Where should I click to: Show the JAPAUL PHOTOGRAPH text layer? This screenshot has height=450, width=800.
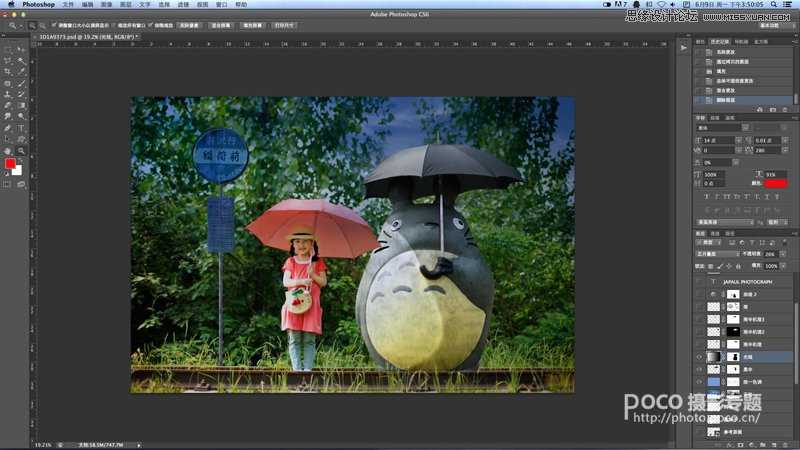[x=699, y=281]
